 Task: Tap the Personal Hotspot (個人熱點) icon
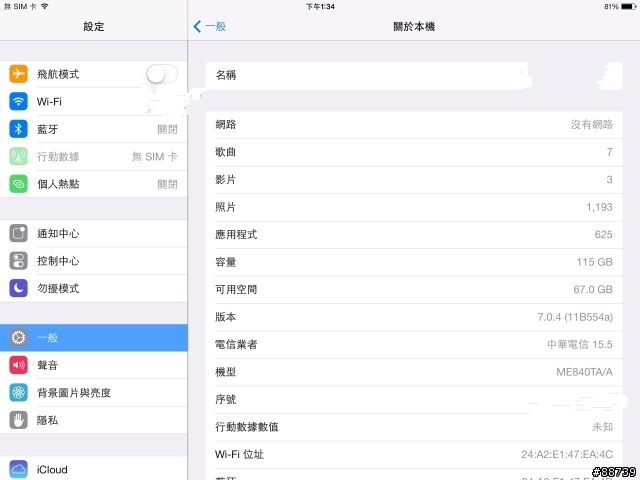tap(18, 184)
